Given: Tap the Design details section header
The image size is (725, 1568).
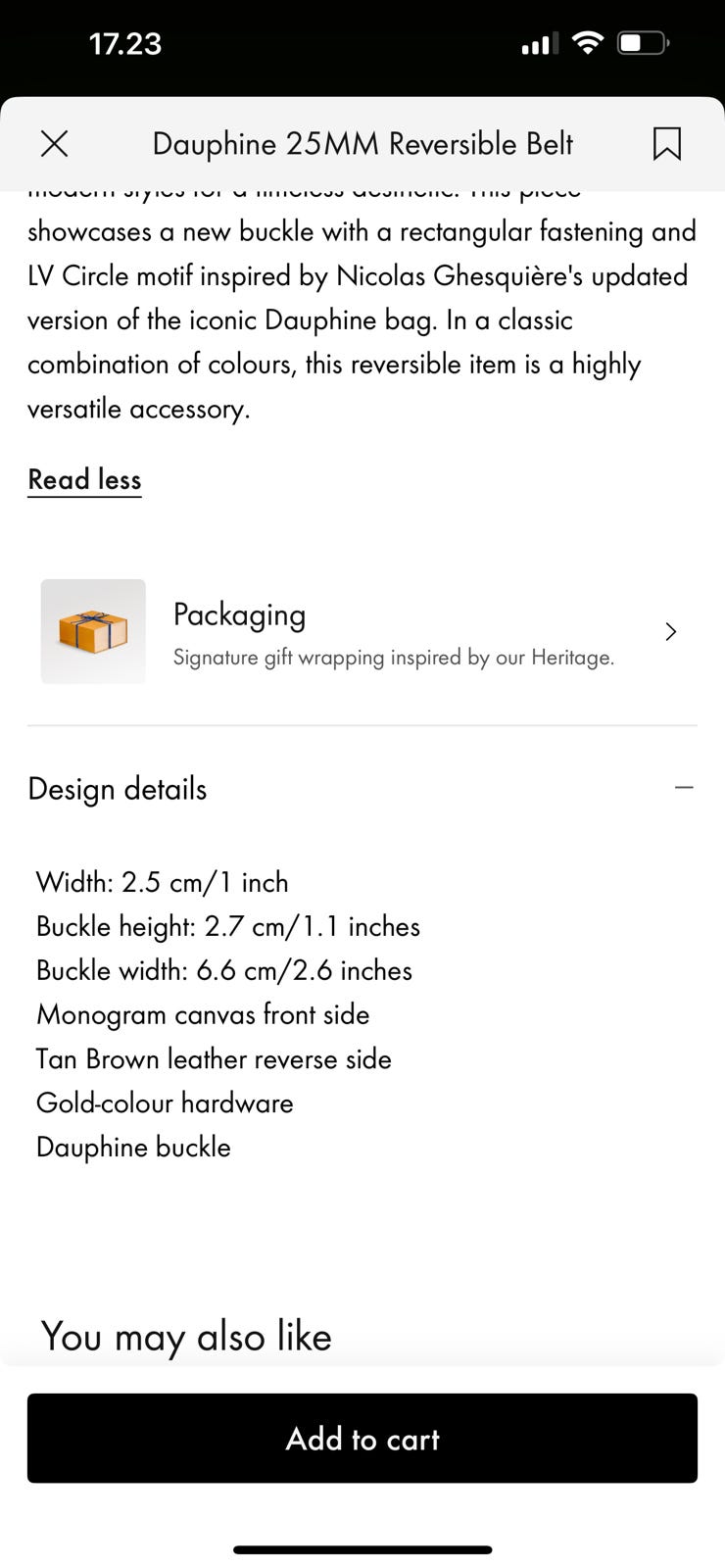Looking at the screenshot, I should point(118,789).
